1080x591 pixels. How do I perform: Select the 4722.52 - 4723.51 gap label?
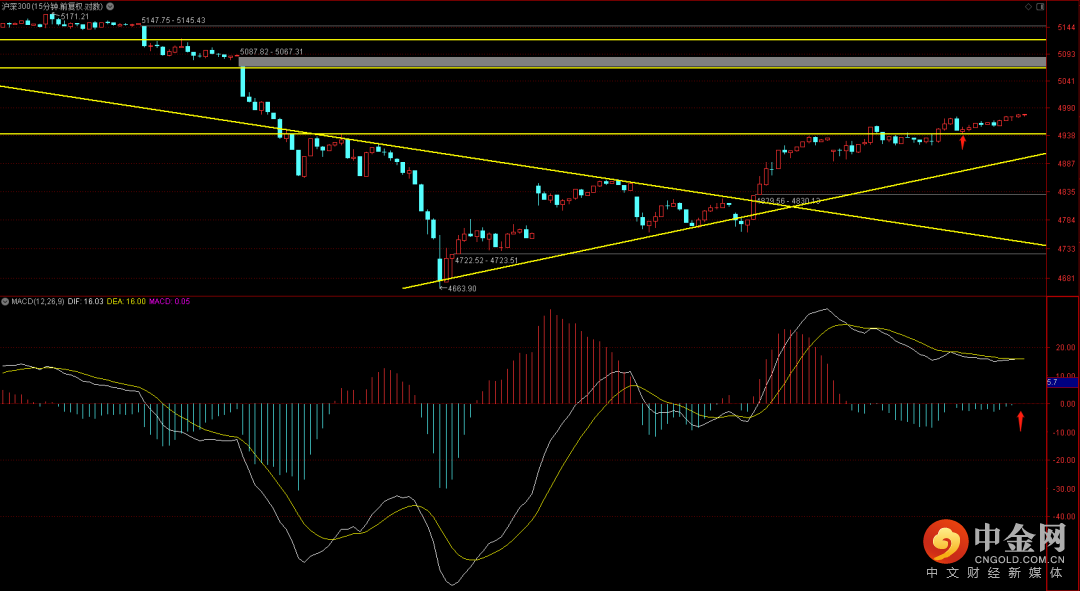486,260
